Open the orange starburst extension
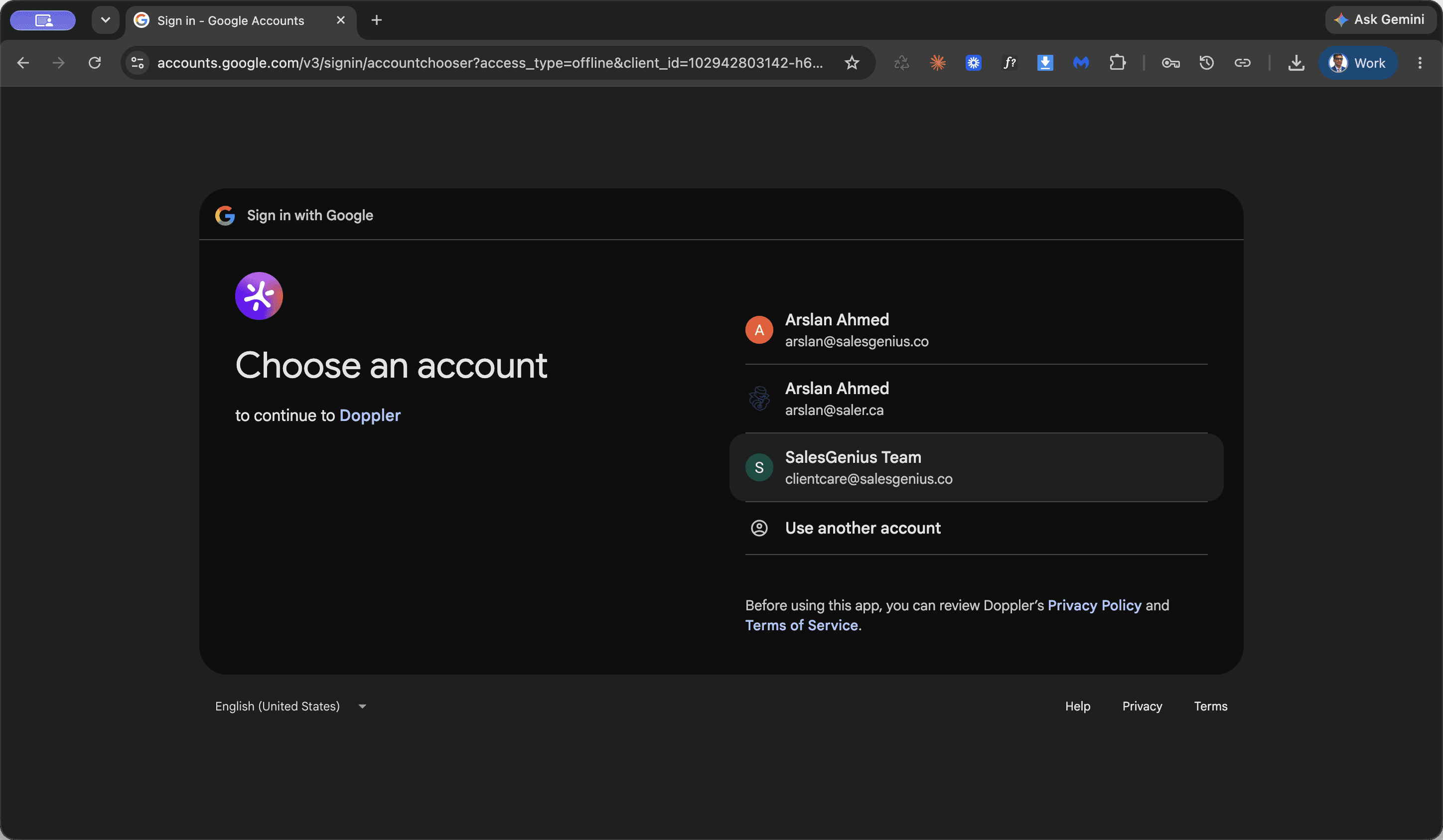The image size is (1443, 840). [x=938, y=63]
